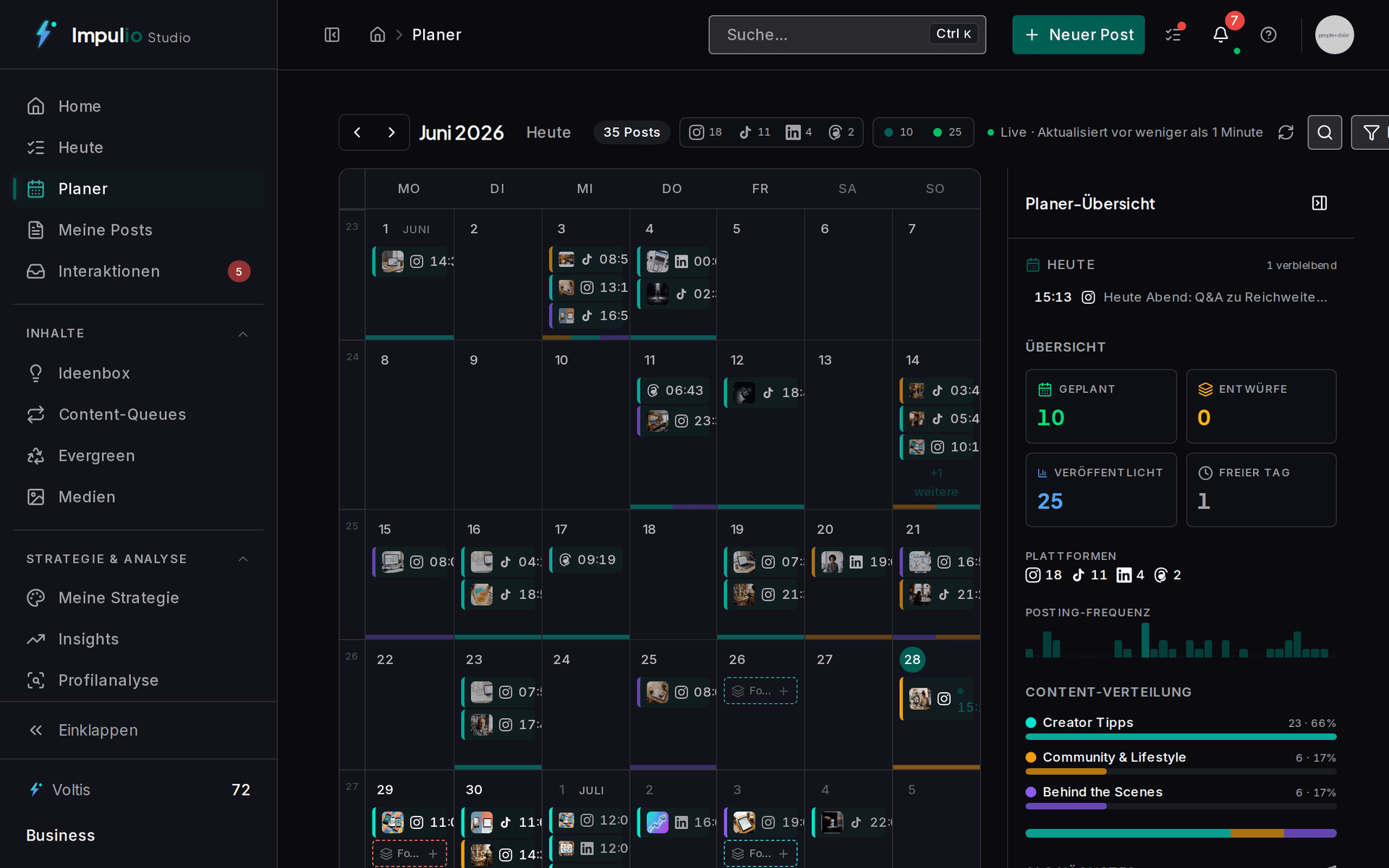Open the user profile avatar
Image resolution: width=1389 pixels, height=868 pixels.
[1334, 35]
